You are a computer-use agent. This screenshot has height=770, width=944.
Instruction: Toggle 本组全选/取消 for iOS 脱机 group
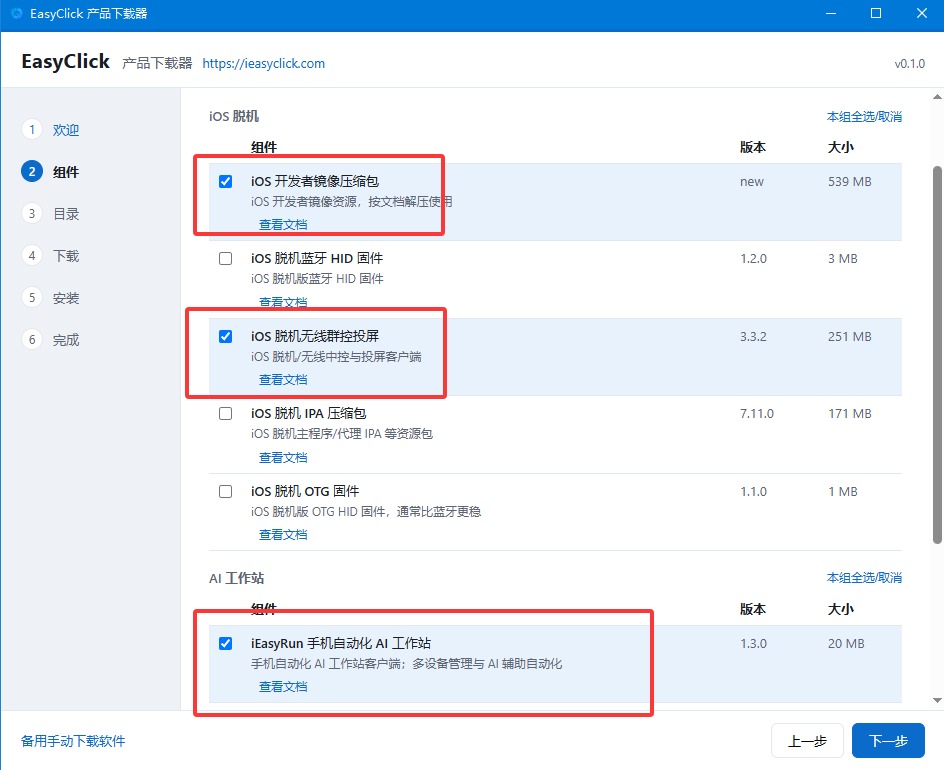(x=864, y=116)
